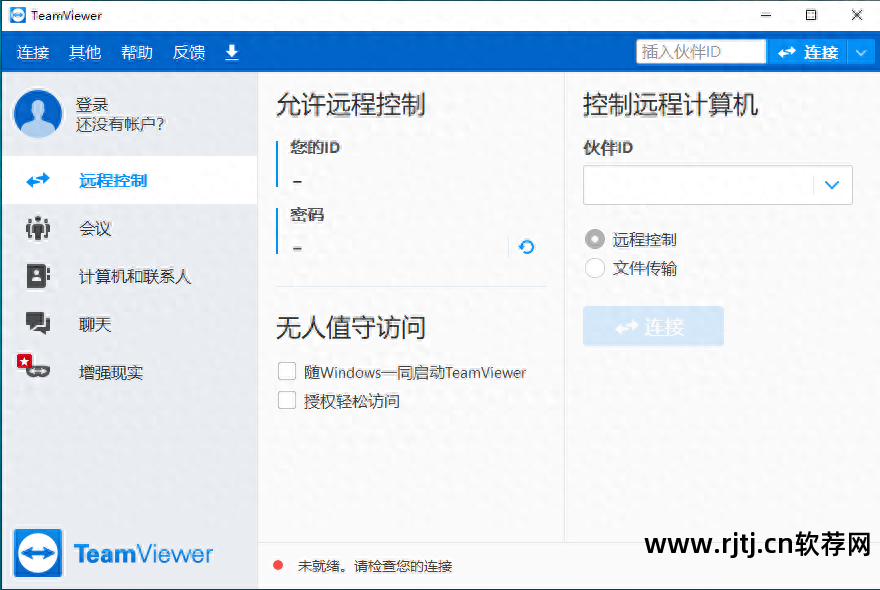Check the 授权轻松访问 option

(287, 400)
